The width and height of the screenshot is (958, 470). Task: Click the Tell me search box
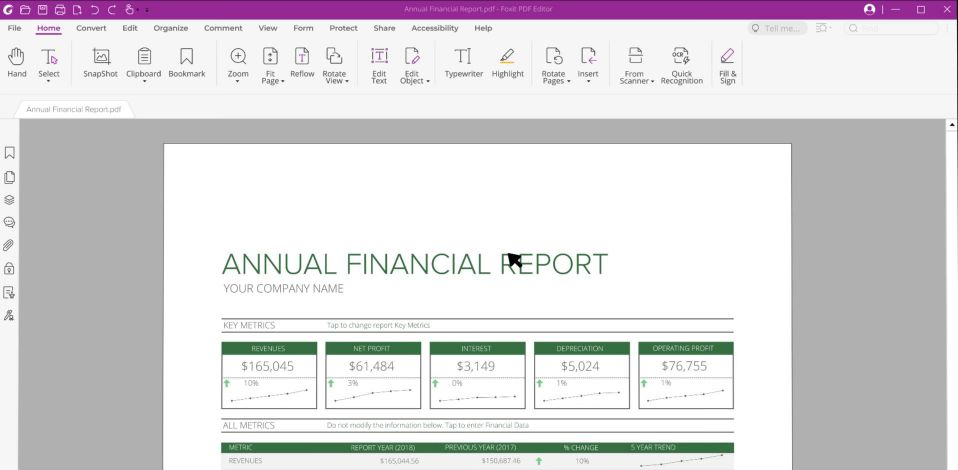777,28
